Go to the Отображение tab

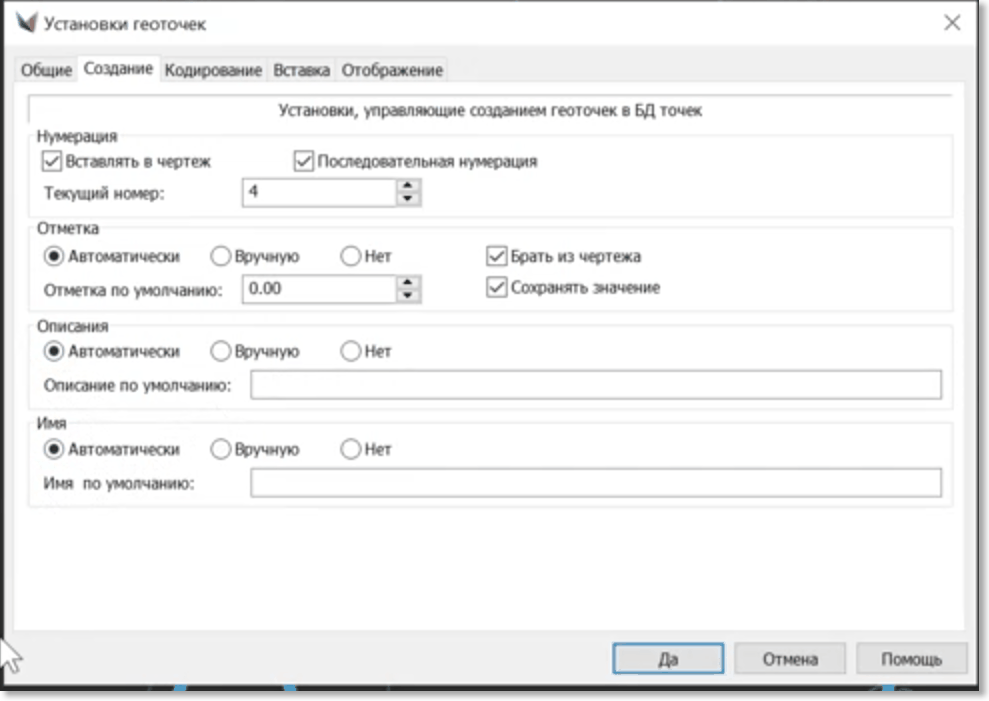[392, 70]
